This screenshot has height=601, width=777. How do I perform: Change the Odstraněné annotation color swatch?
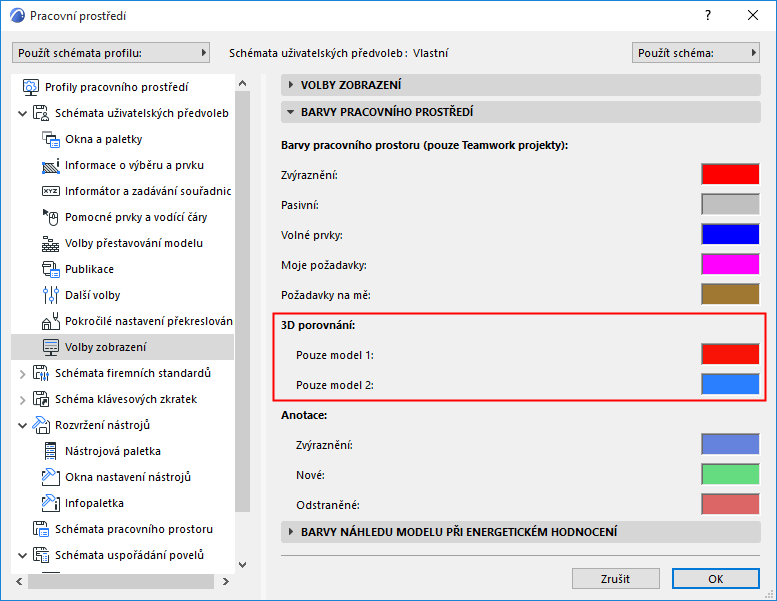point(730,504)
